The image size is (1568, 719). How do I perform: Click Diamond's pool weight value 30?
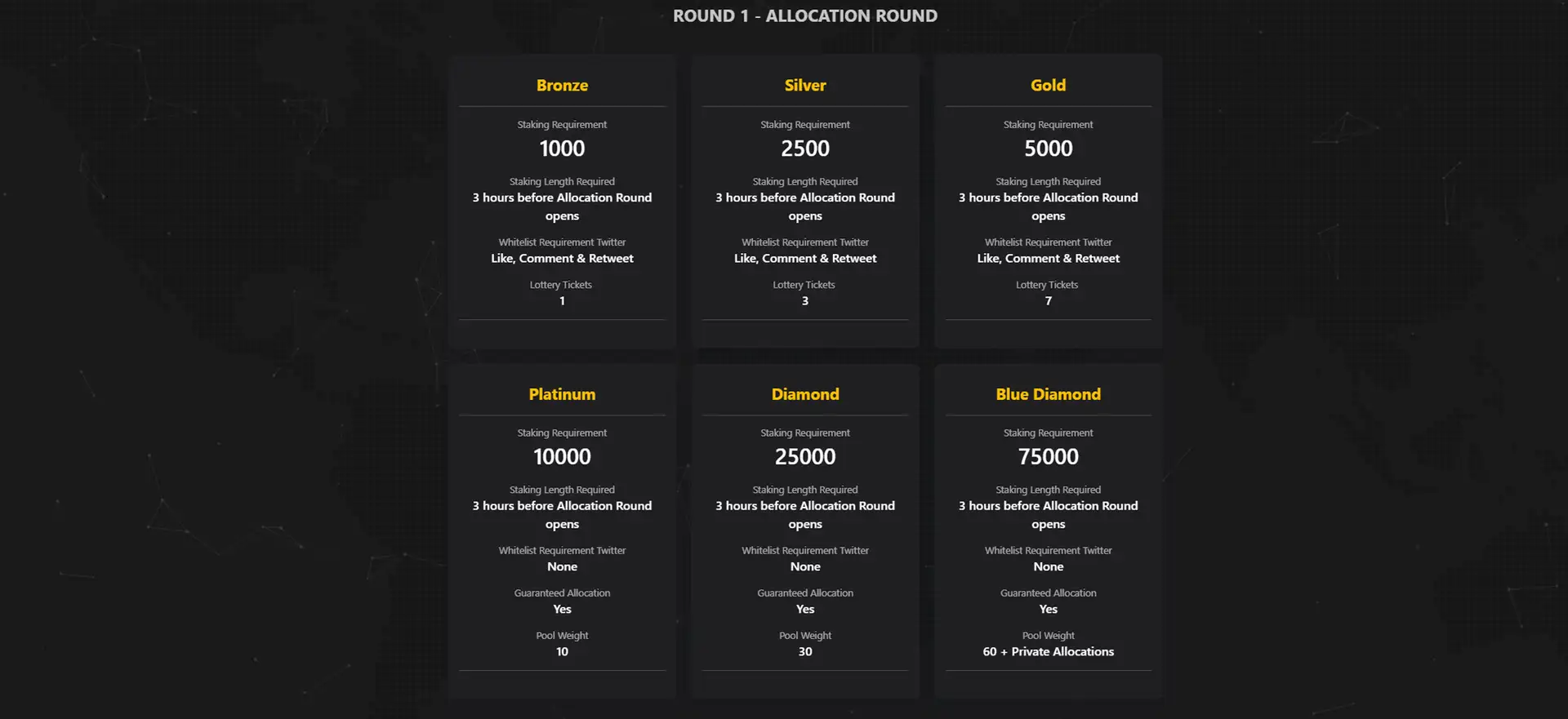click(805, 651)
